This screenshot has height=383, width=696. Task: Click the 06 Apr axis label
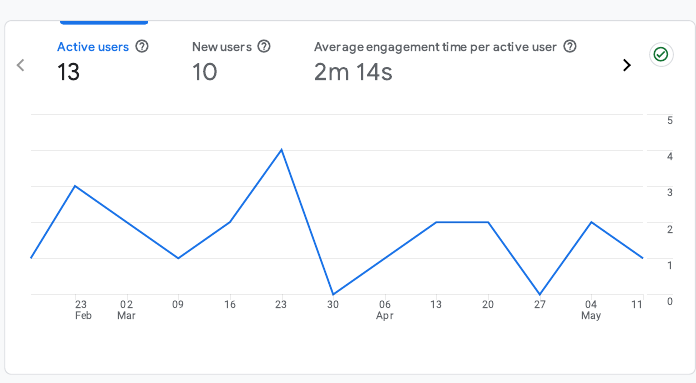point(385,310)
